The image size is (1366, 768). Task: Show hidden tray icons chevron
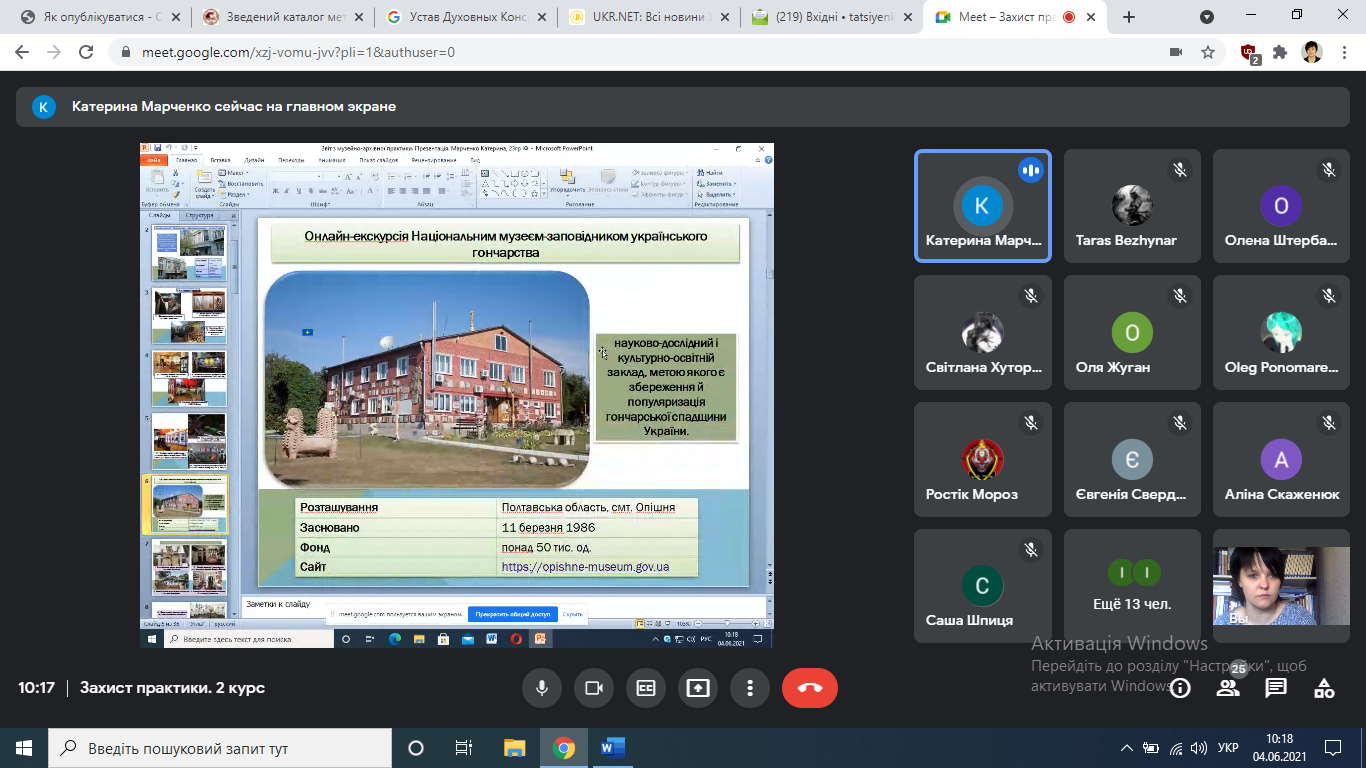[x=1127, y=748]
